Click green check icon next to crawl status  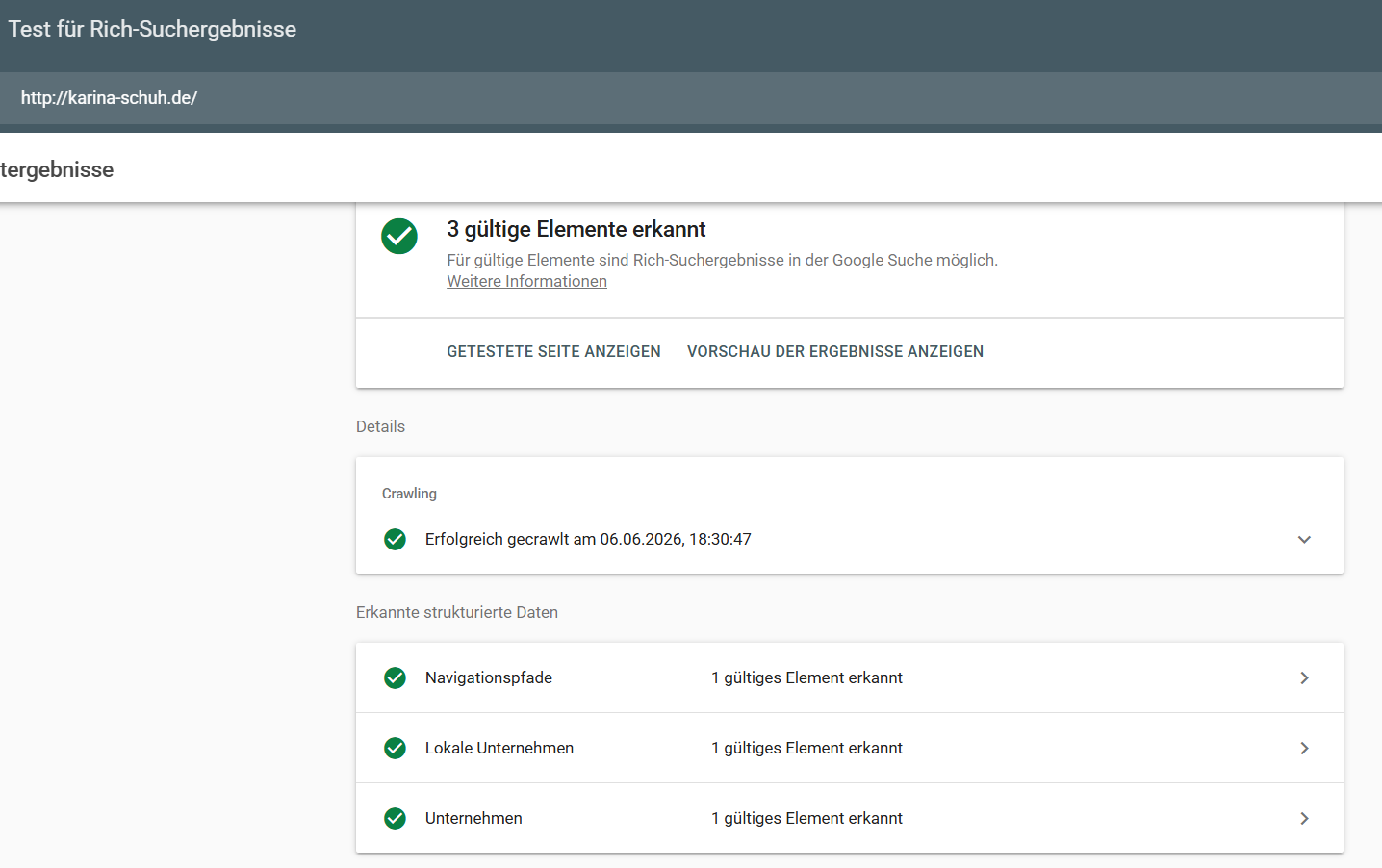pyautogui.click(x=395, y=539)
